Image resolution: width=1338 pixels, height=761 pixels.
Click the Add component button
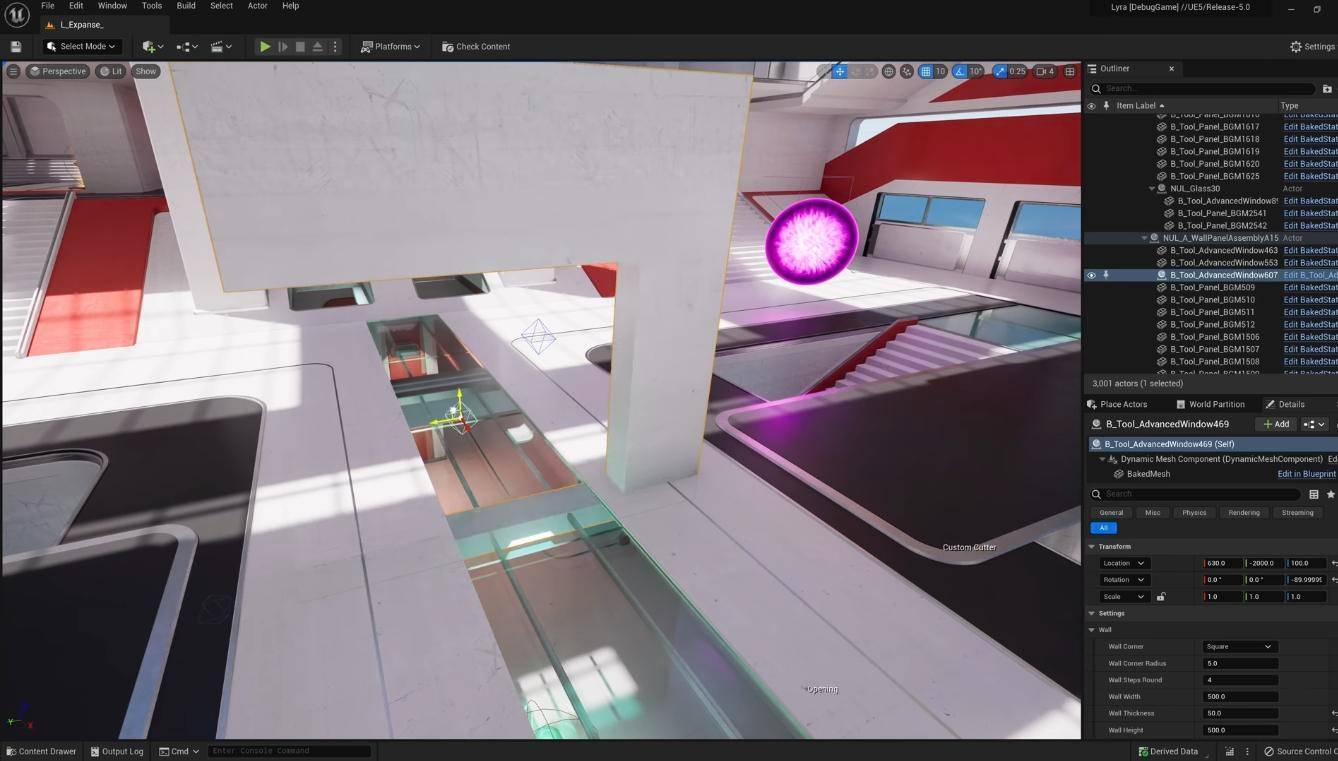pyautogui.click(x=1276, y=424)
